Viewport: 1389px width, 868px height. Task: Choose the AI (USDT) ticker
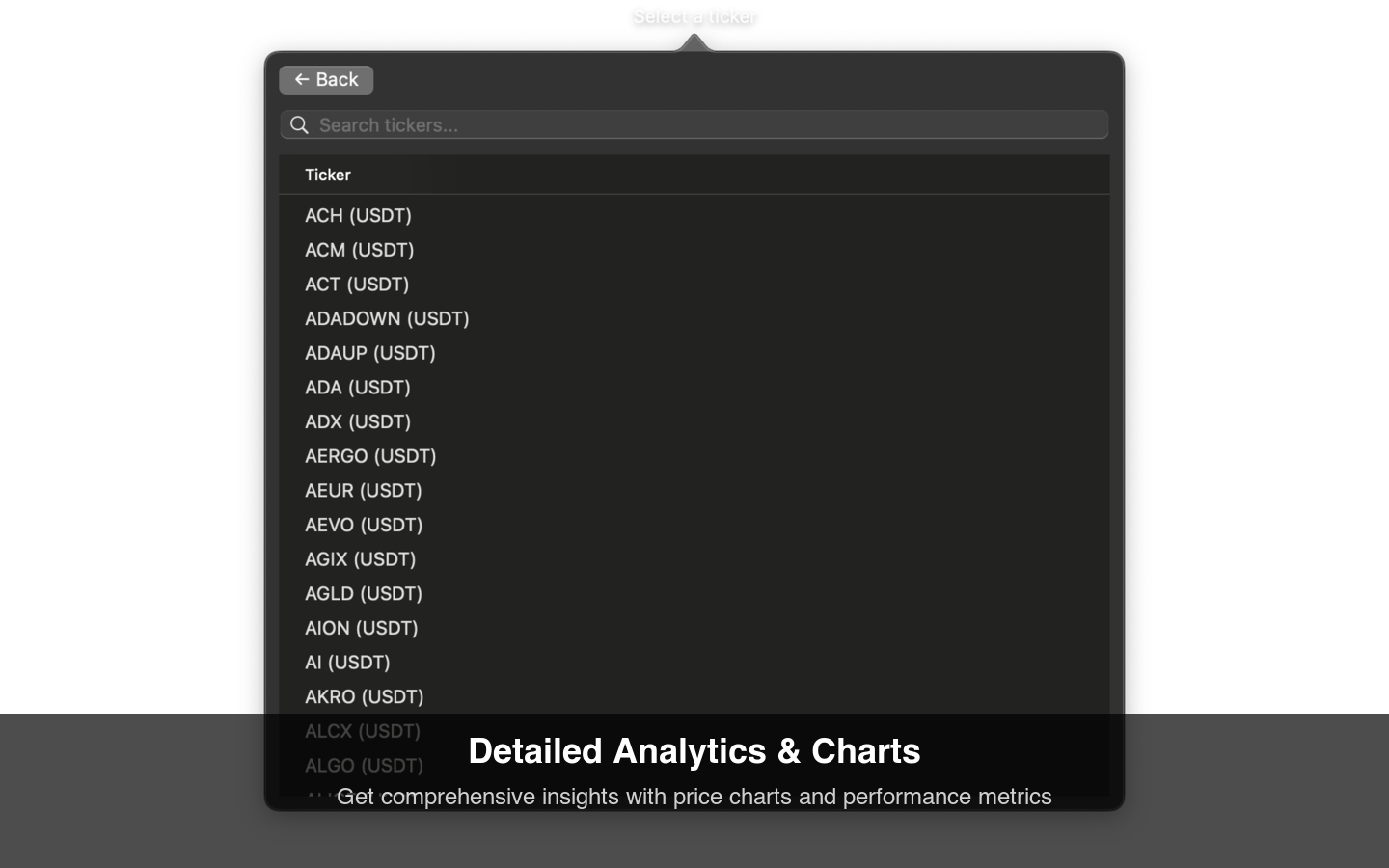(694, 663)
